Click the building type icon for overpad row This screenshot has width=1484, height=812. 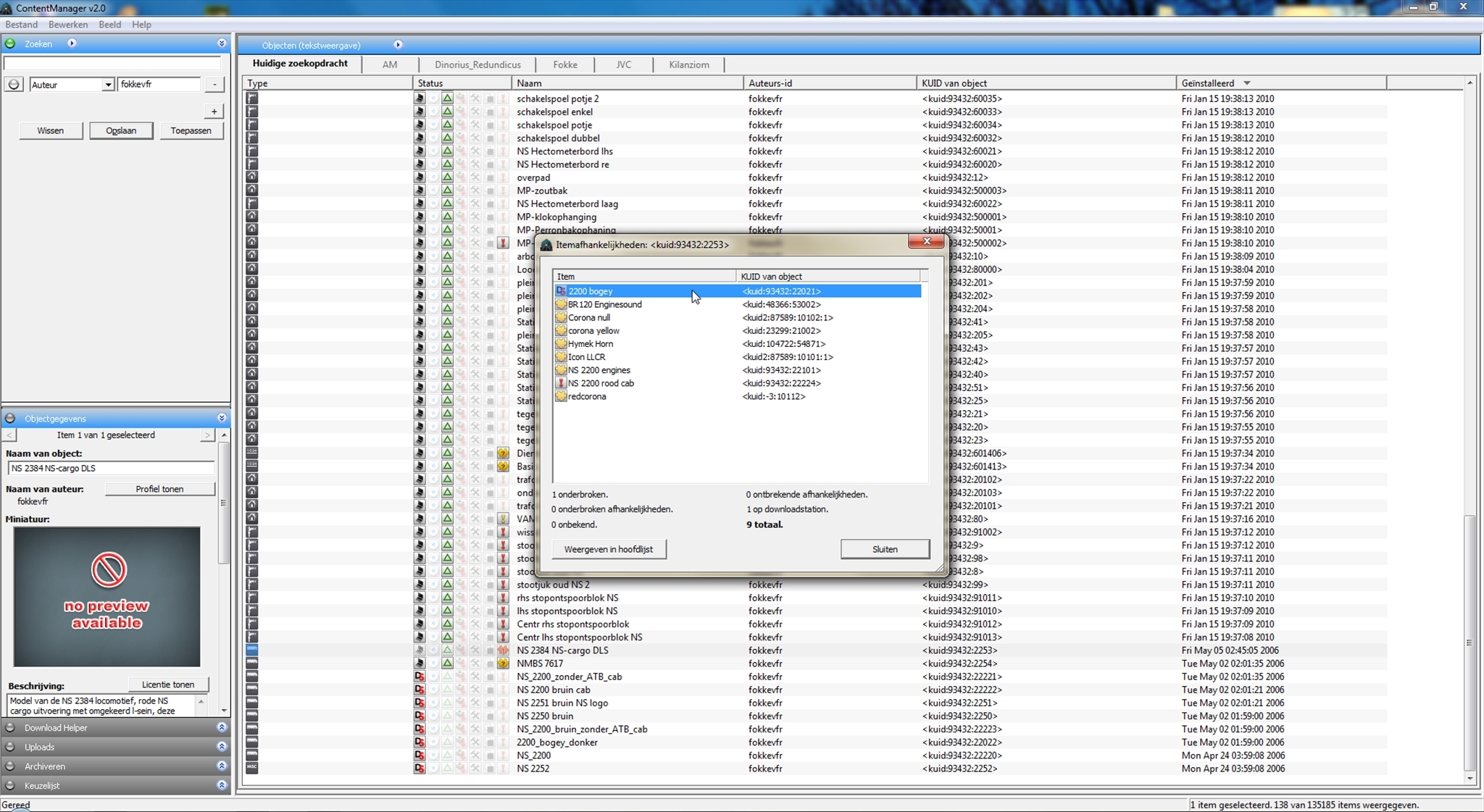(x=251, y=177)
